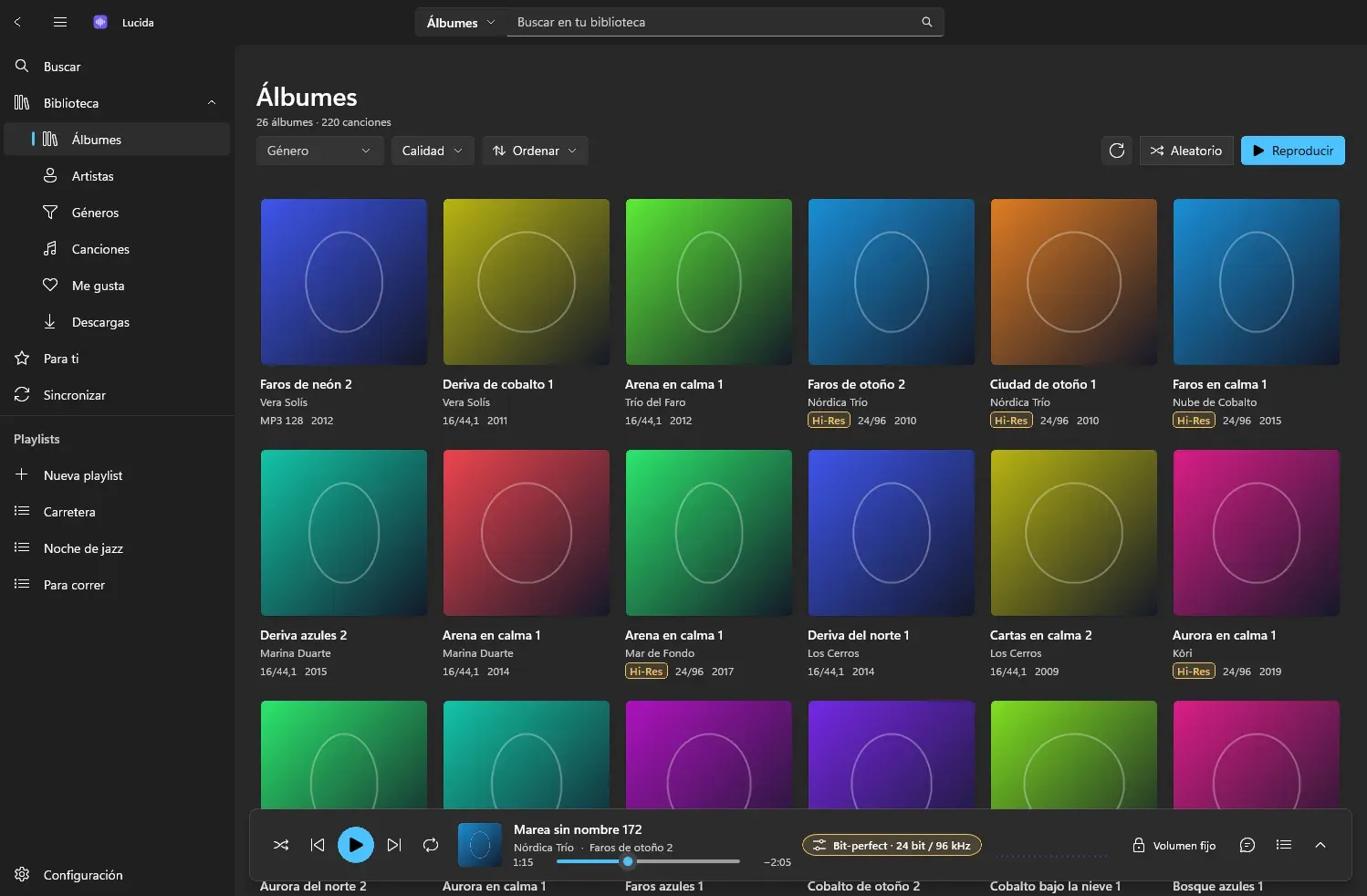The height and width of the screenshot is (896, 1367).
Task: Open Me gusta favorites
Action: (x=117, y=286)
